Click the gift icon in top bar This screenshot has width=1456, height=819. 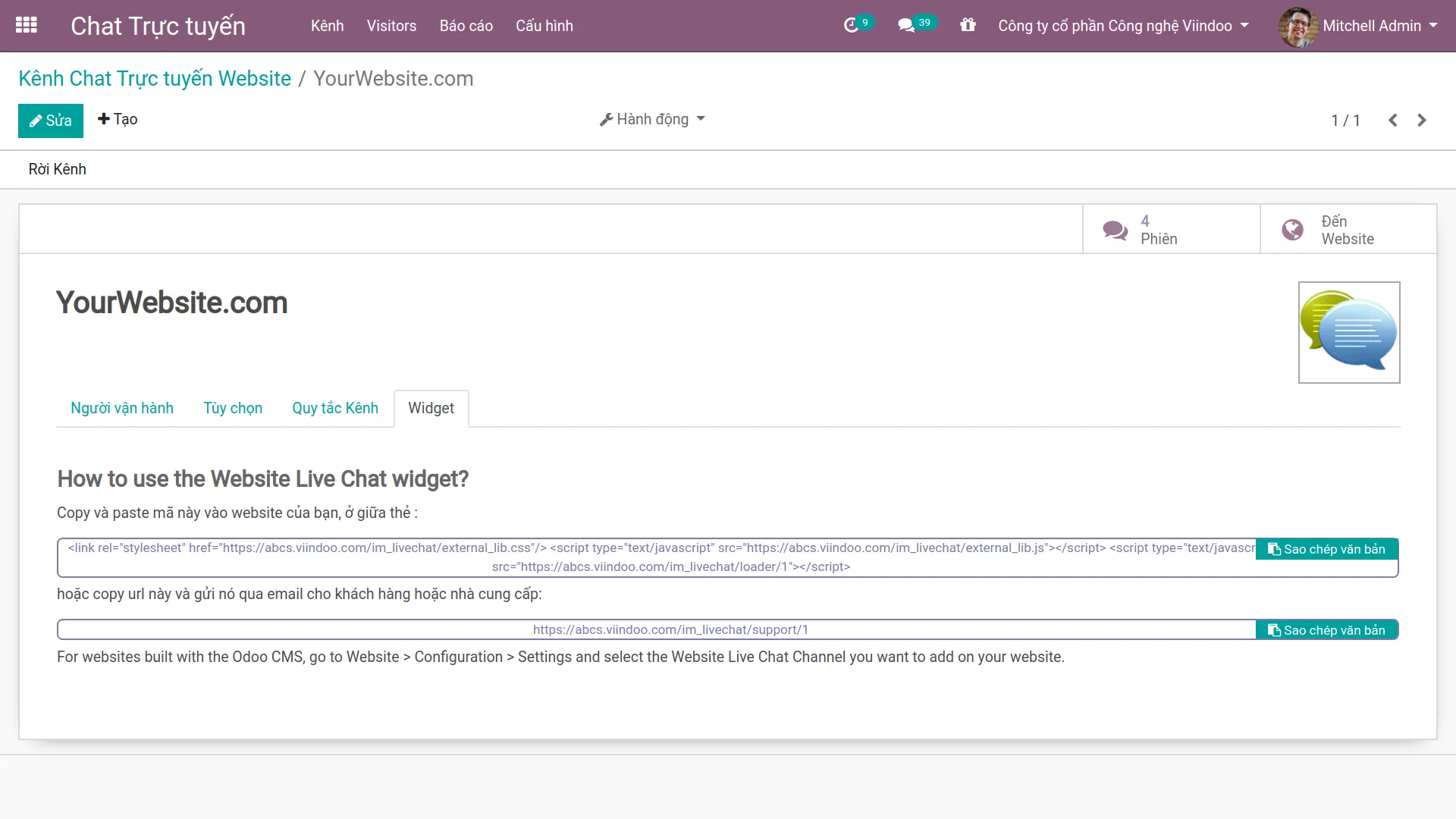click(x=968, y=25)
